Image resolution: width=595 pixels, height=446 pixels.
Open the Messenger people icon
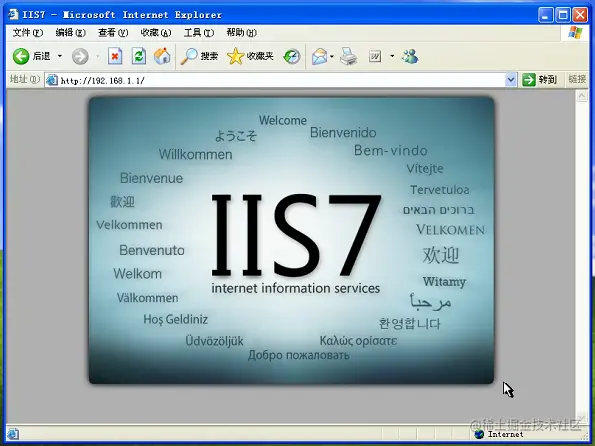[x=410, y=56]
